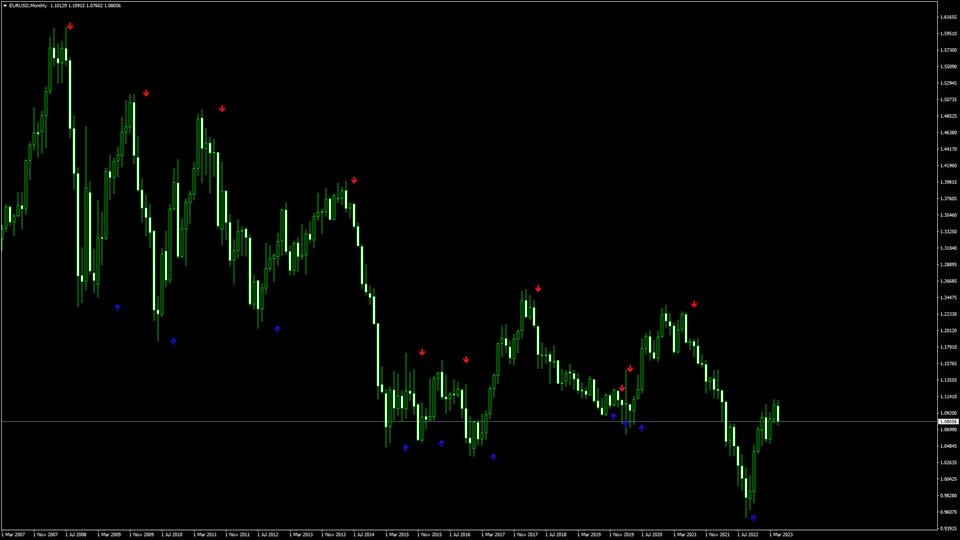Screen dimensions: 960x540
Task: Select the blue up arrow below the early-2017 low
Action: [x=493, y=456]
